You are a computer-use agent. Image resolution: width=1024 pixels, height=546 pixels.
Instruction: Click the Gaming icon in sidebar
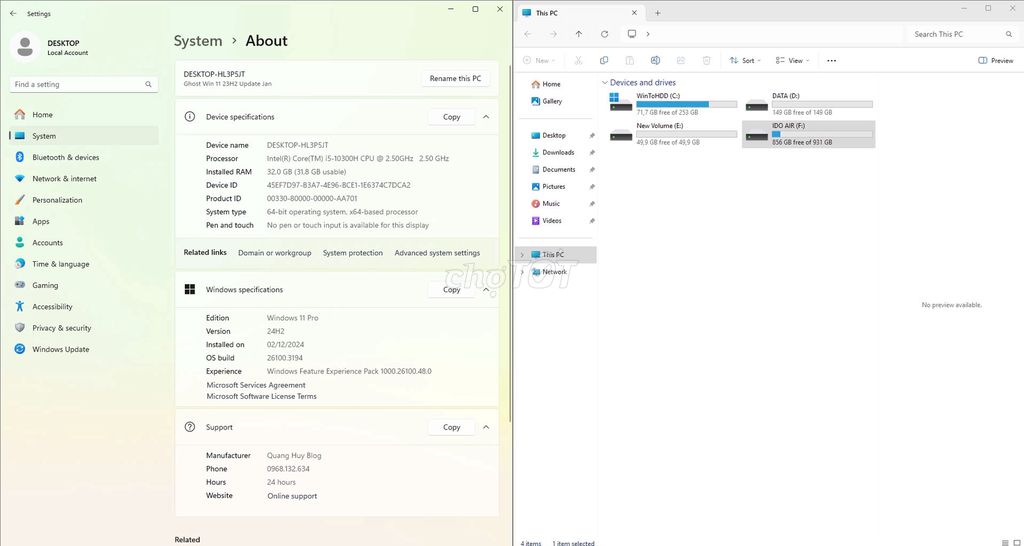pyautogui.click(x=20, y=285)
